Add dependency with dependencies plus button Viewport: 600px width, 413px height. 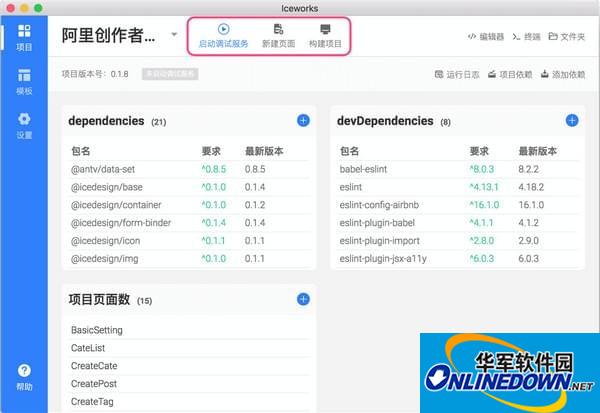point(303,121)
